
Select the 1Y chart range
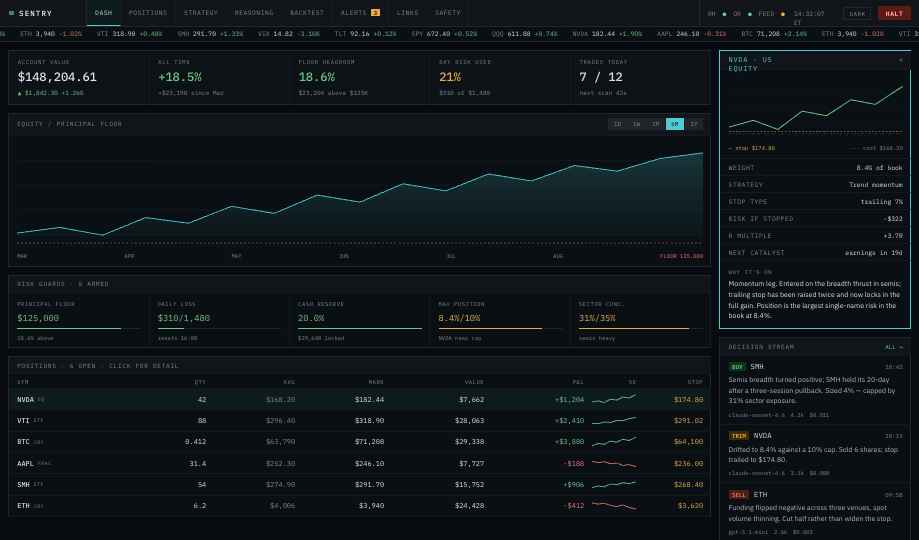point(694,124)
